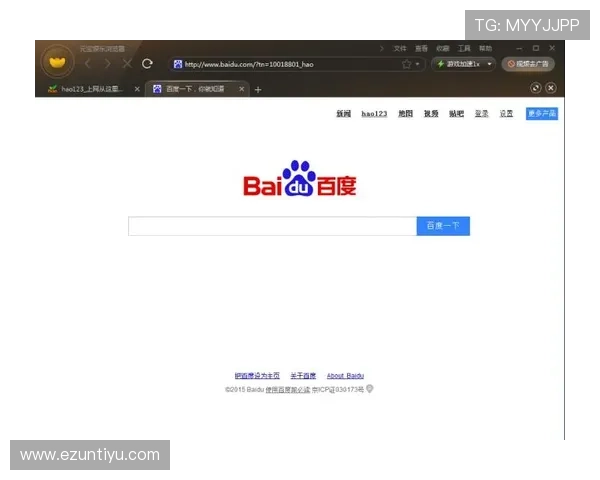Image resolution: width=600 pixels, height=480 pixels.
Task: Click the Baidu logo
Action: point(300,178)
